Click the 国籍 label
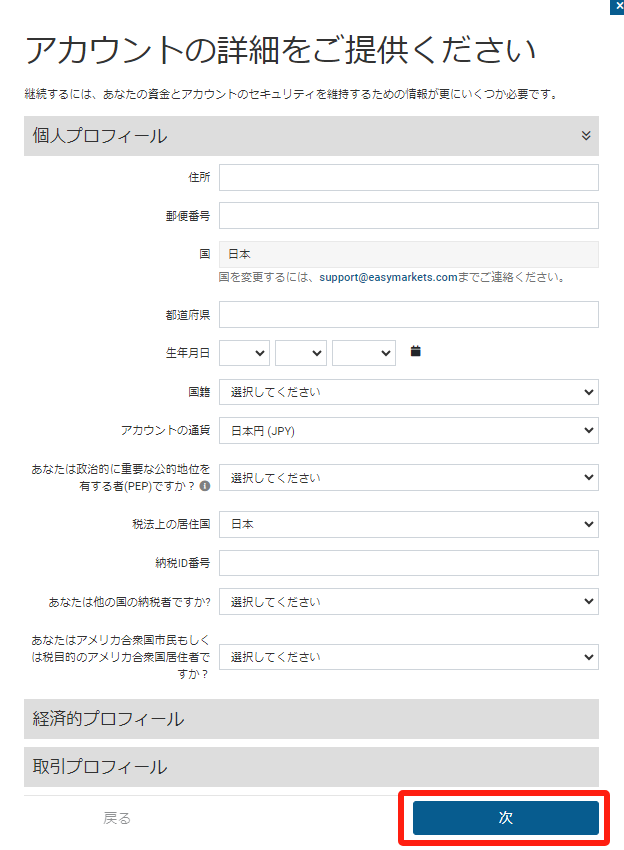Image resolution: width=624 pixels, height=850 pixels. click(199, 392)
